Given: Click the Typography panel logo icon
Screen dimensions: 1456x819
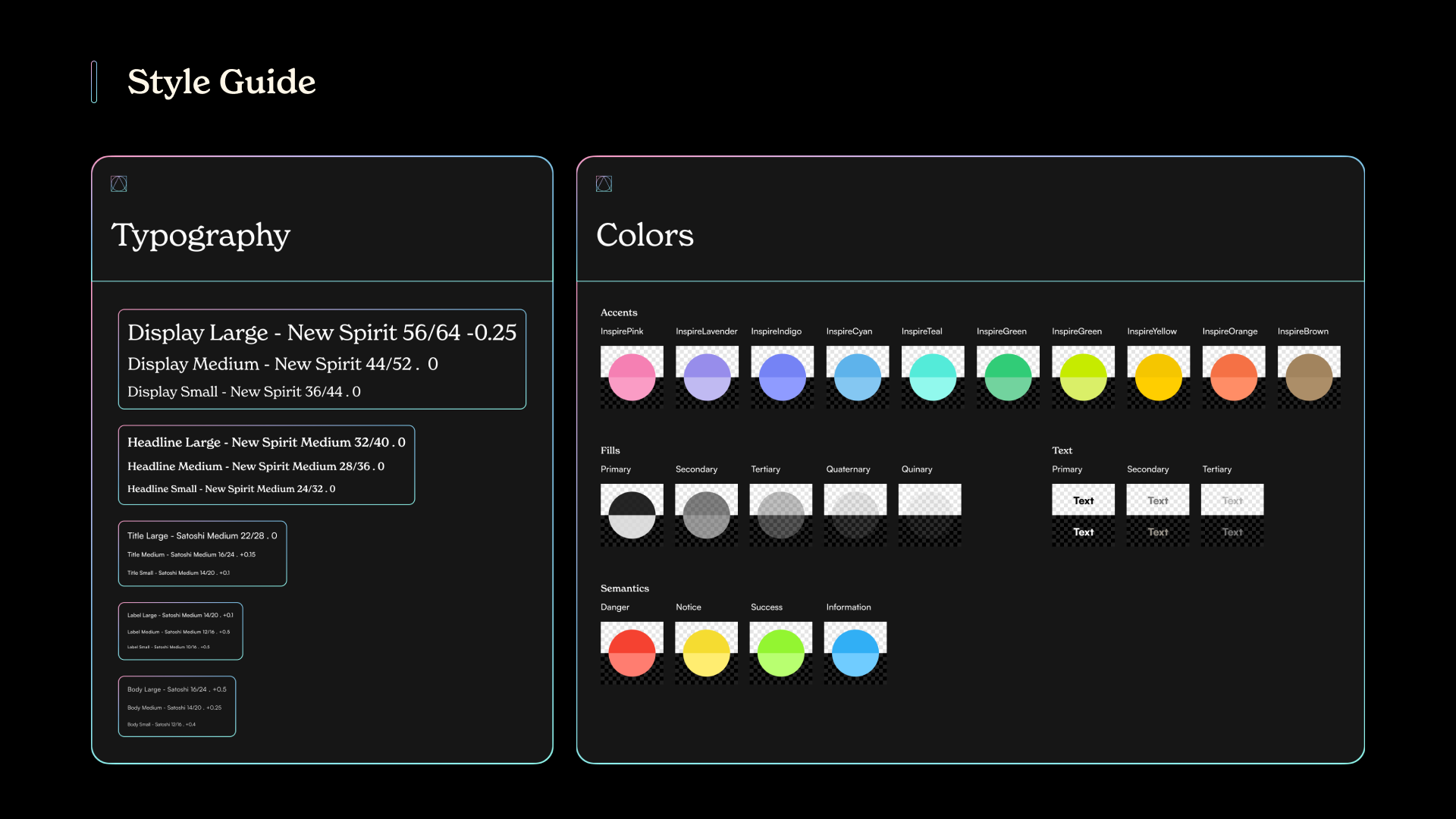Looking at the screenshot, I should (x=118, y=183).
